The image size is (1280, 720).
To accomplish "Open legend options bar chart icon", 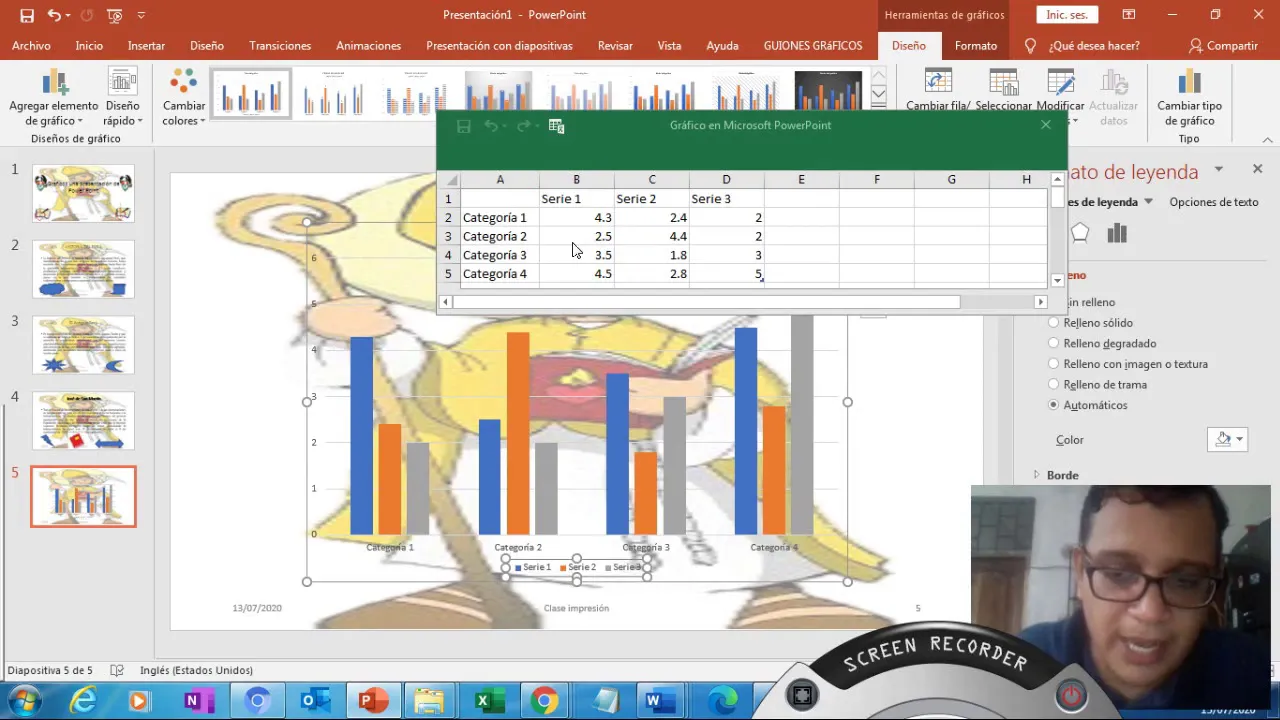I will [1117, 234].
